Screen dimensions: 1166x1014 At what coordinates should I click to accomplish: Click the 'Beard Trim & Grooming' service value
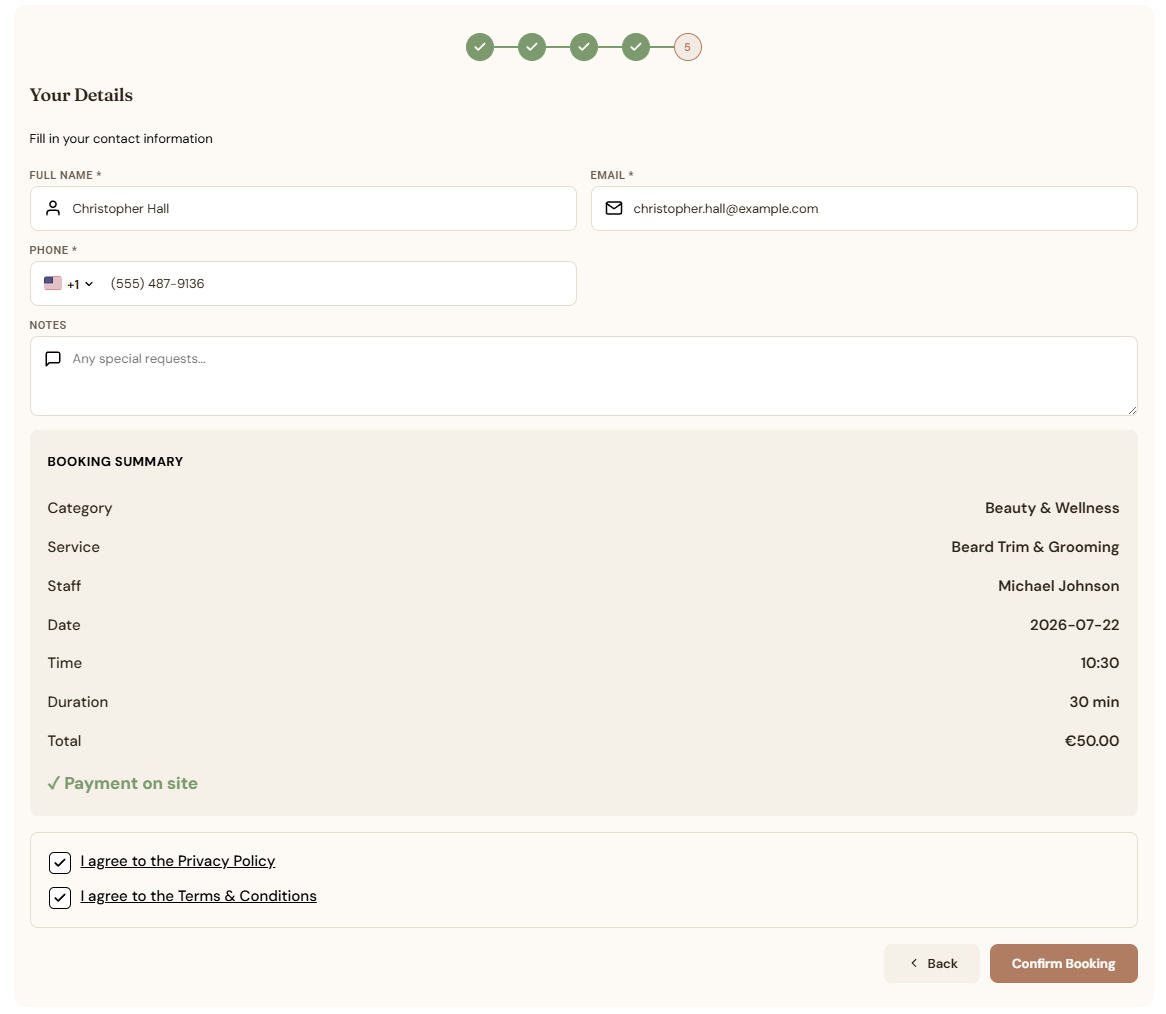coord(1035,547)
